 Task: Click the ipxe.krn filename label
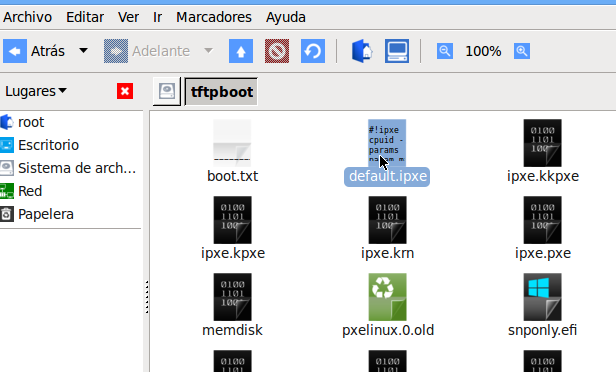[388, 253]
